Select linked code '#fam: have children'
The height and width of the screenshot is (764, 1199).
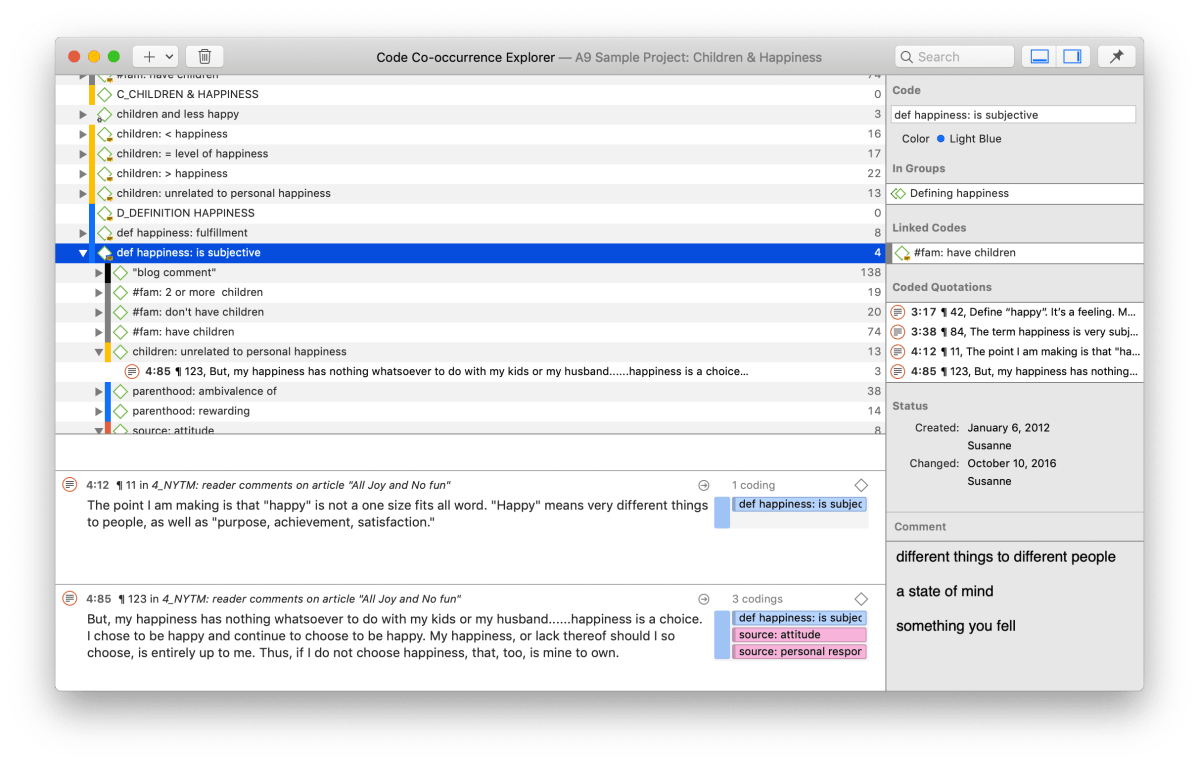click(x=1015, y=252)
